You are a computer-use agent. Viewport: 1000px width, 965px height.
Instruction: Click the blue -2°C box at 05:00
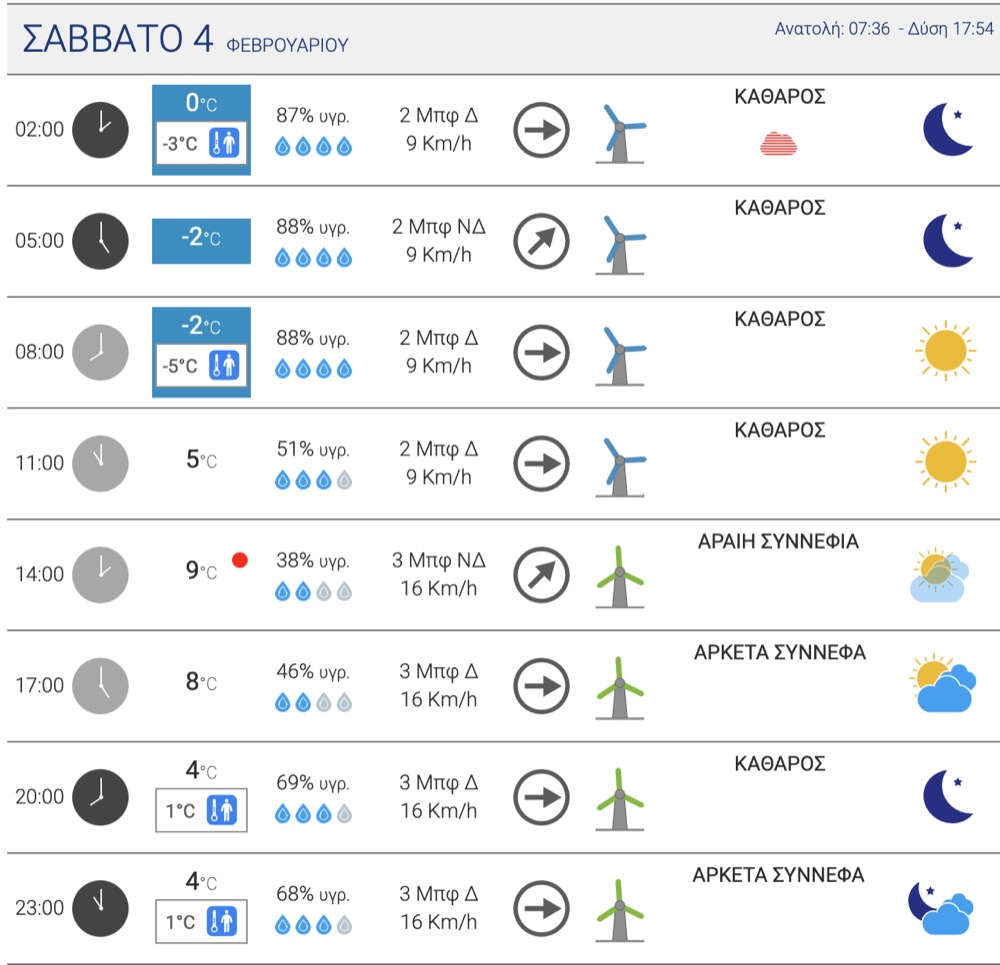pos(202,241)
